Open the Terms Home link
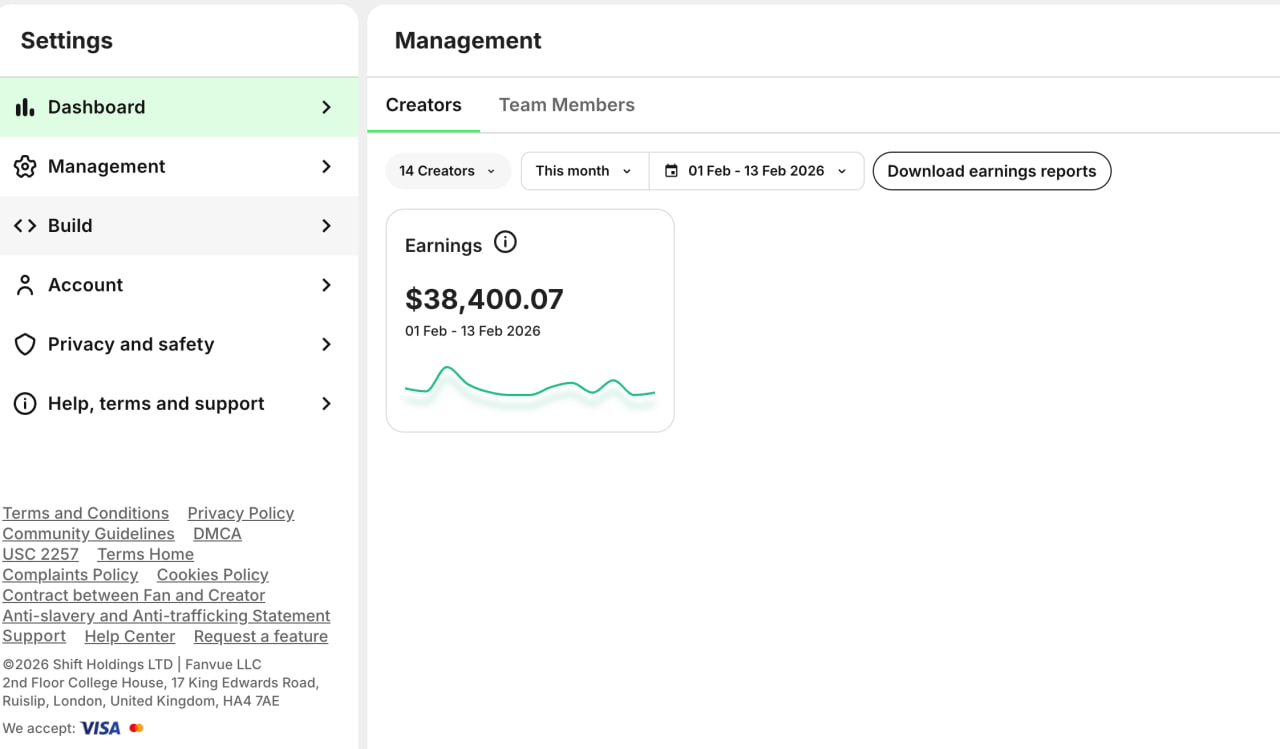The height and width of the screenshot is (749, 1280). tap(146, 554)
